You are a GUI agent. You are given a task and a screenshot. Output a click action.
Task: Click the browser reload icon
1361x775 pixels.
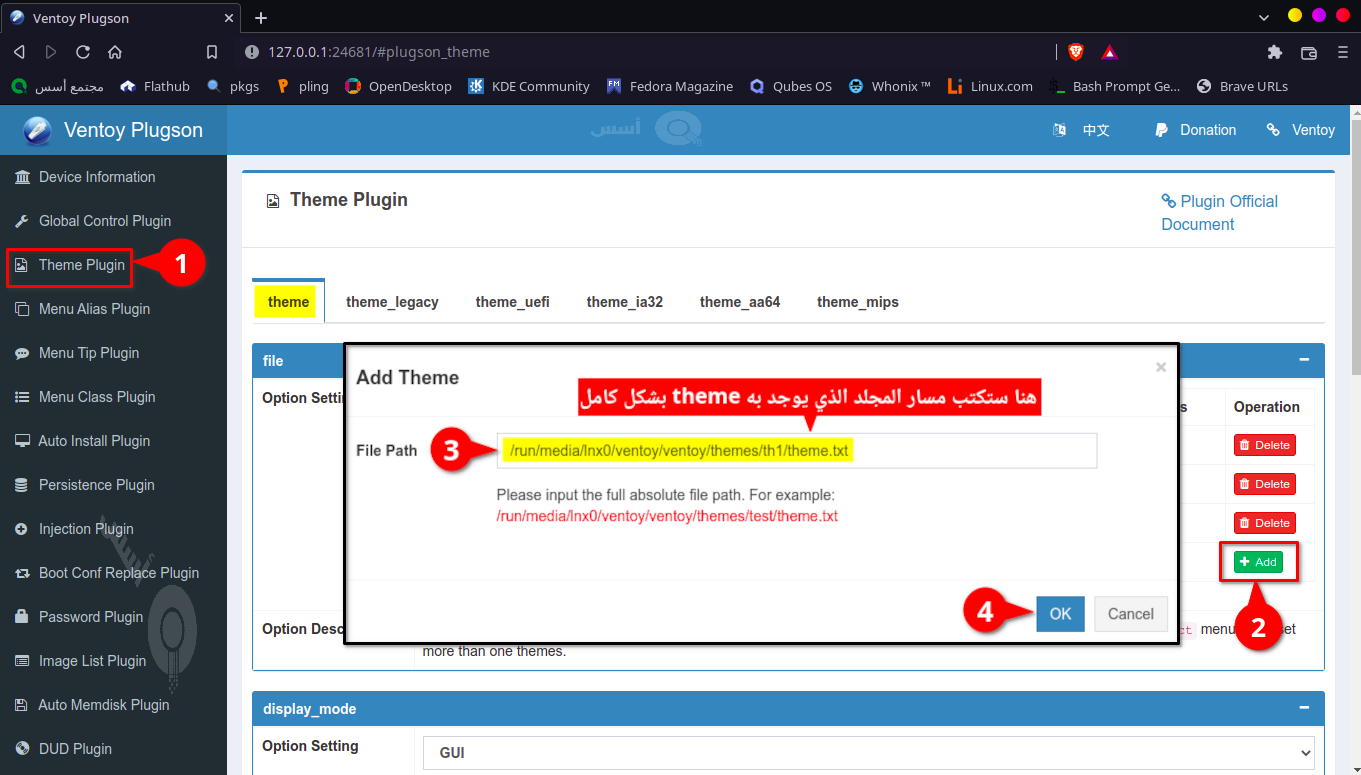(83, 52)
